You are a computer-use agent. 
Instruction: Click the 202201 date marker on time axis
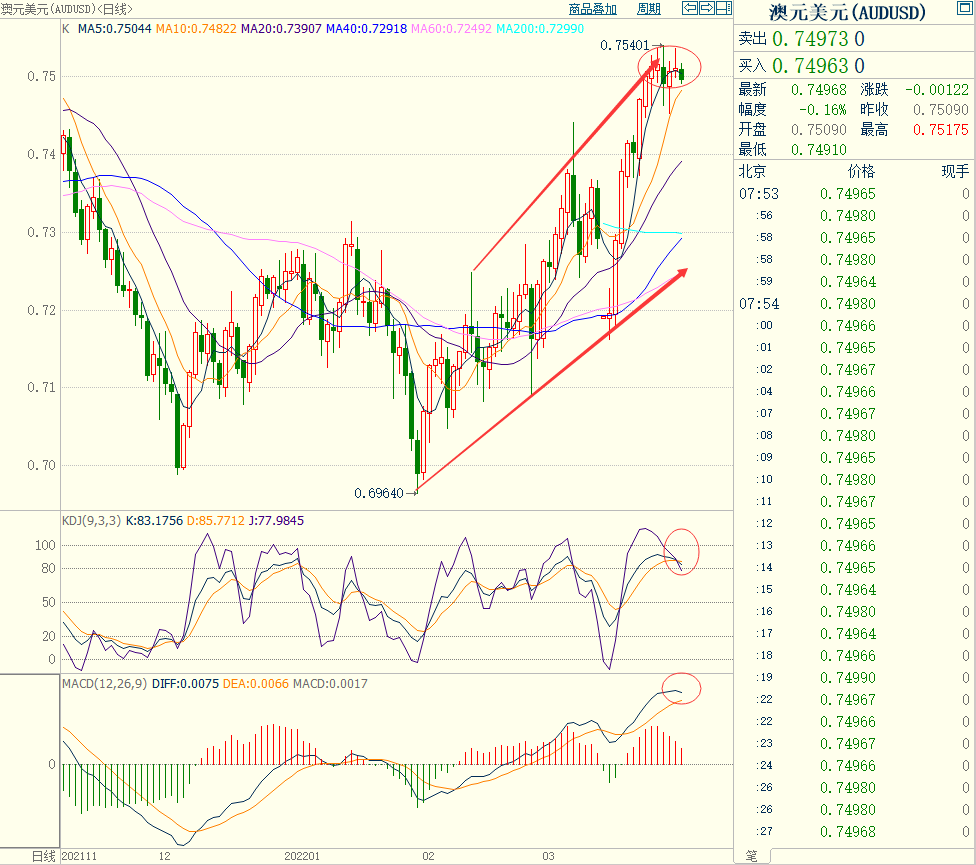pos(301,856)
